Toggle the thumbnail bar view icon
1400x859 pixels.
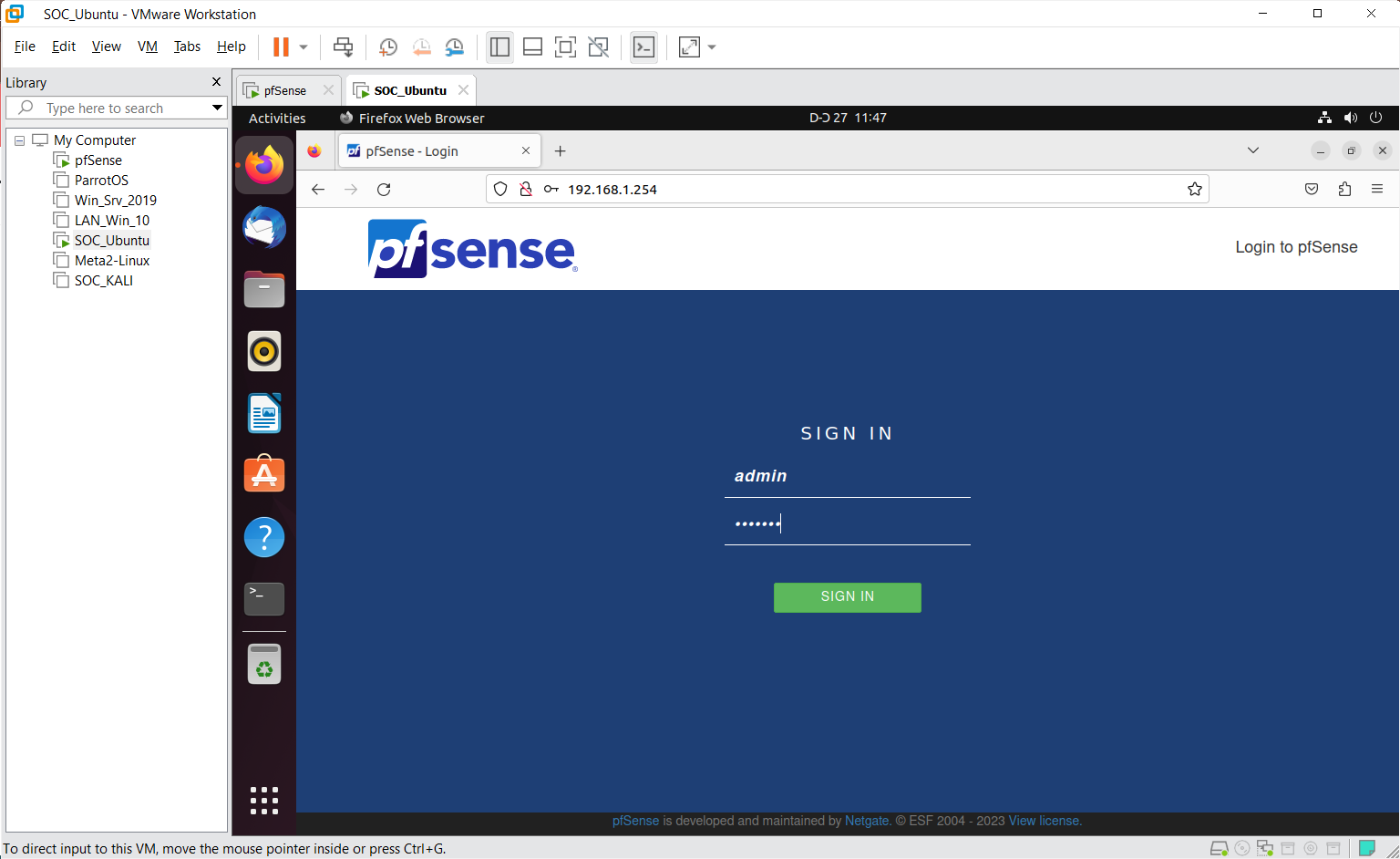point(533,47)
